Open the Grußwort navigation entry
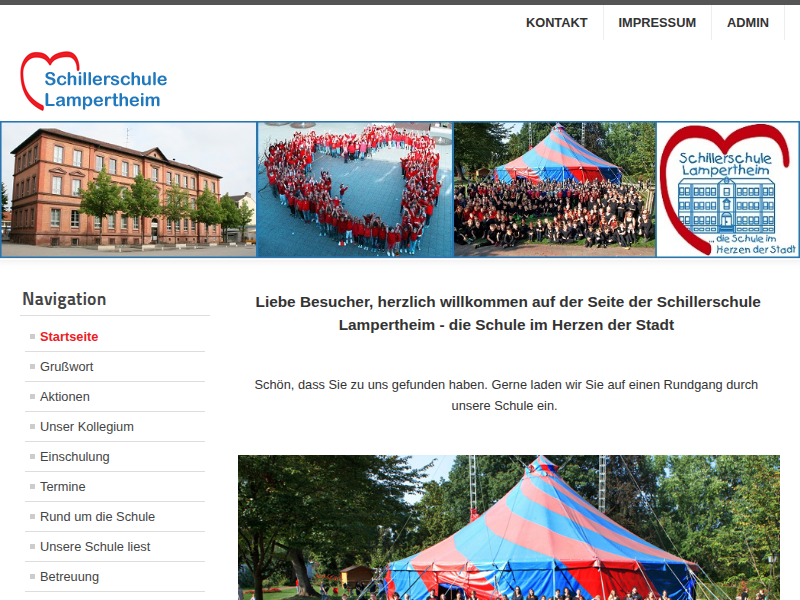This screenshot has height=600, width=800. (x=67, y=367)
